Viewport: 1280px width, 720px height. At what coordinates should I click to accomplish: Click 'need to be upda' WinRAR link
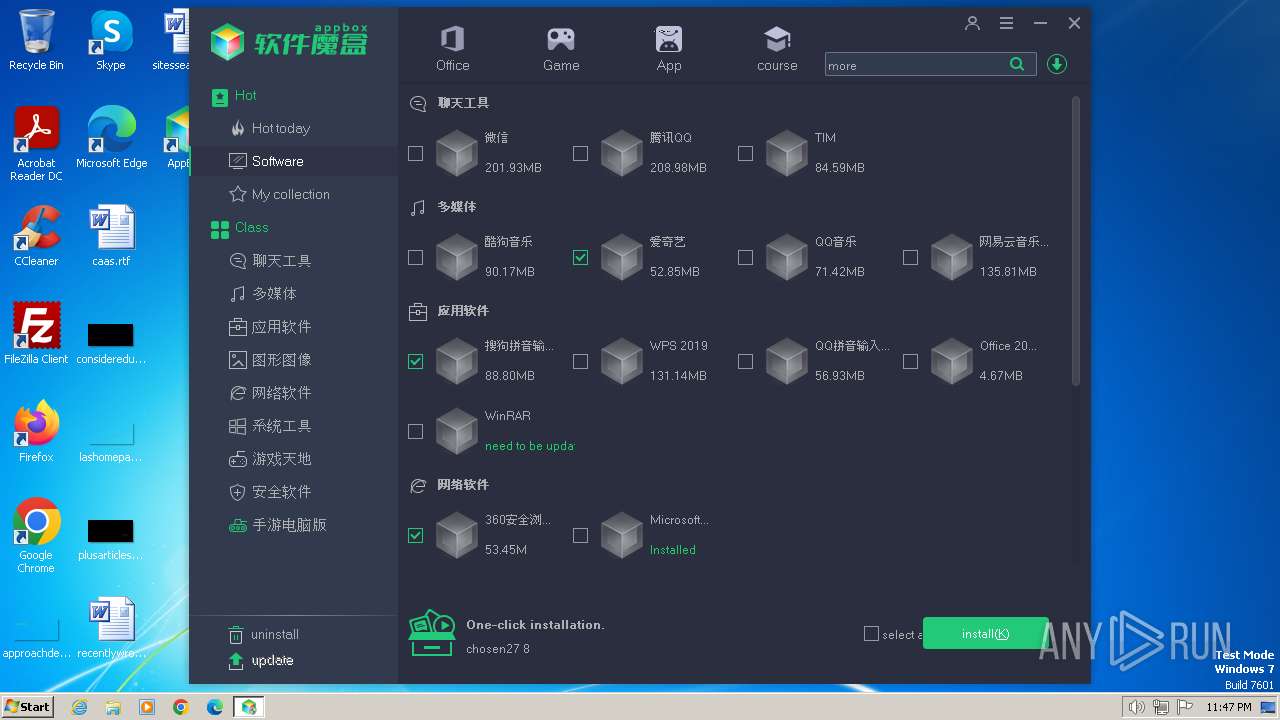(529, 446)
